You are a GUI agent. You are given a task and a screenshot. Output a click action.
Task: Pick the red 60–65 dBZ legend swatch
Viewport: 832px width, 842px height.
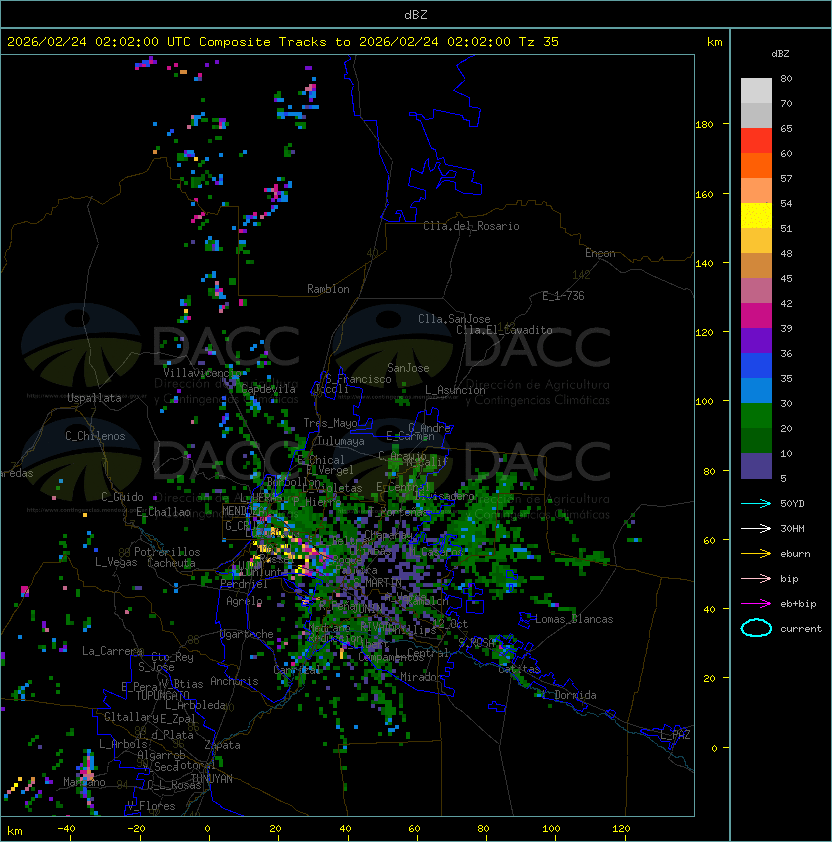pyautogui.click(x=756, y=141)
